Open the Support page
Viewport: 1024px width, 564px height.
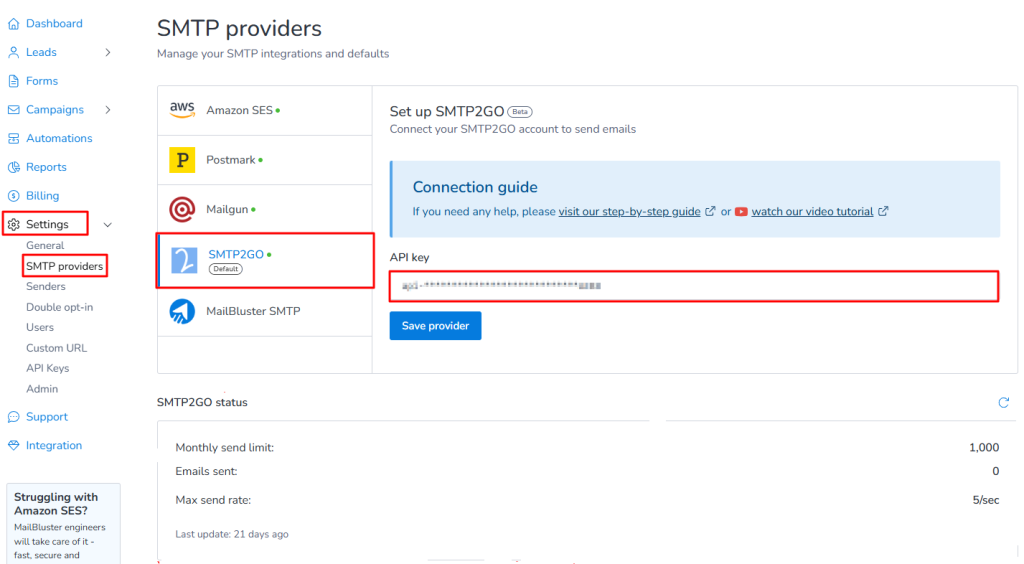coord(46,417)
